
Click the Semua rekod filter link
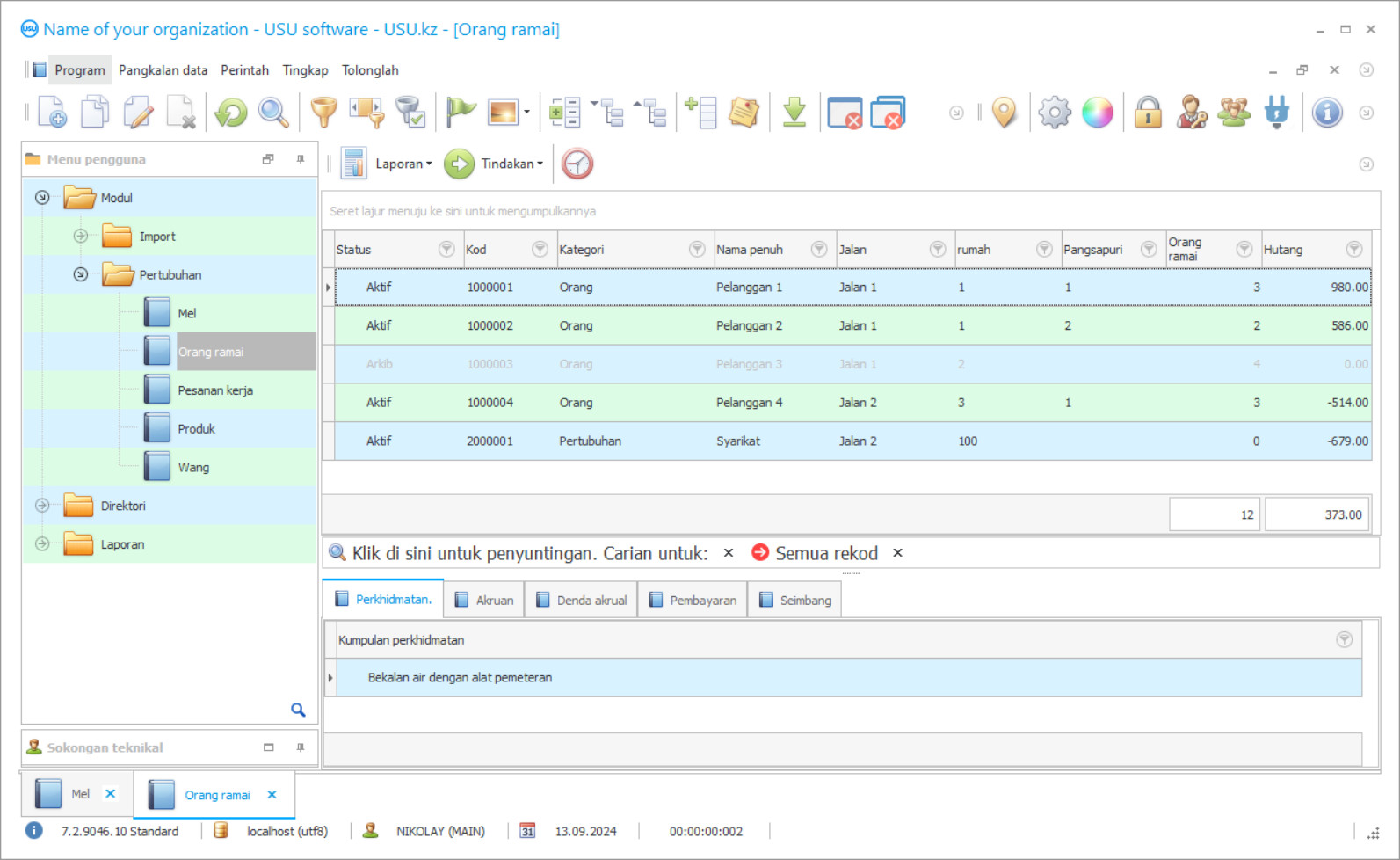click(825, 553)
